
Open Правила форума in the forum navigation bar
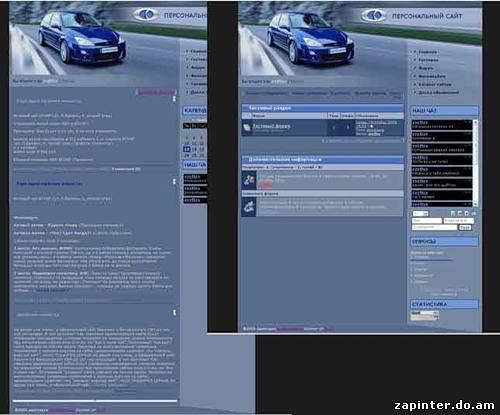coord(370,93)
